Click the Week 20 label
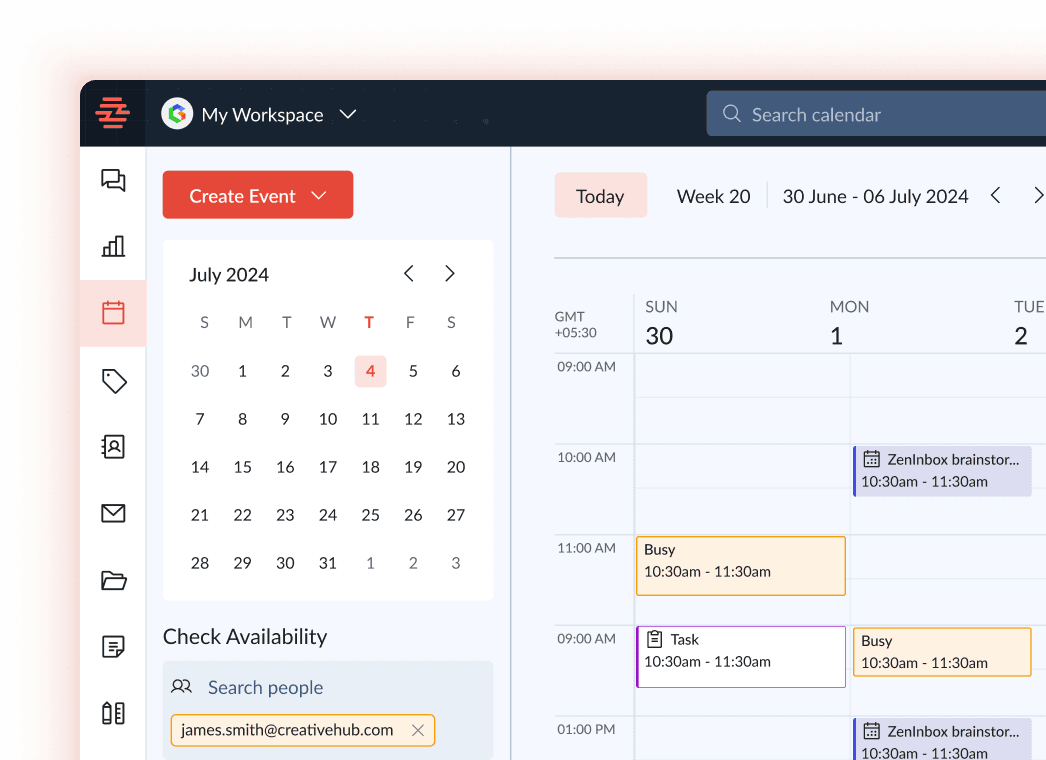The width and height of the screenshot is (1046, 760). (x=713, y=196)
